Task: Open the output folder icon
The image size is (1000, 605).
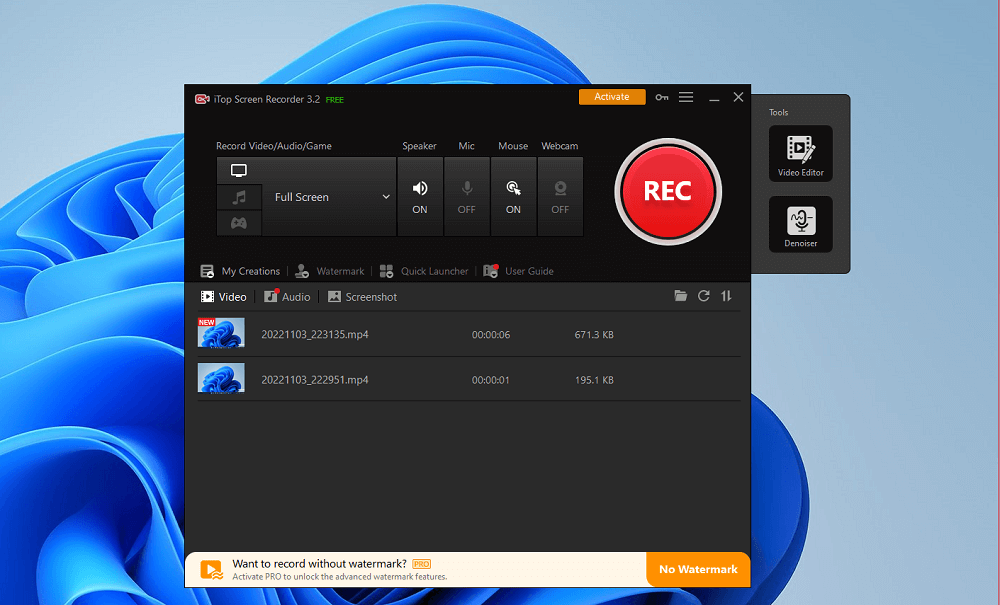Action: [x=681, y=296]
